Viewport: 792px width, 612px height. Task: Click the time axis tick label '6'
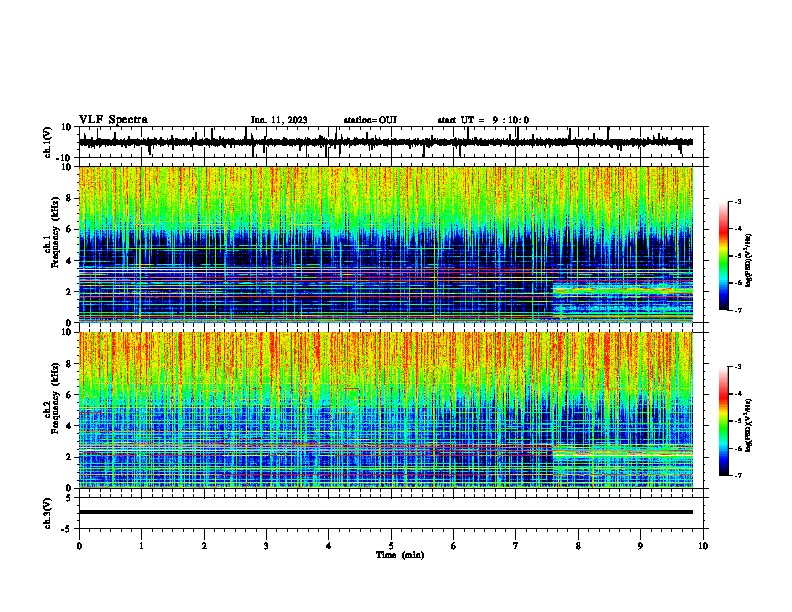[x=454, y=546]
